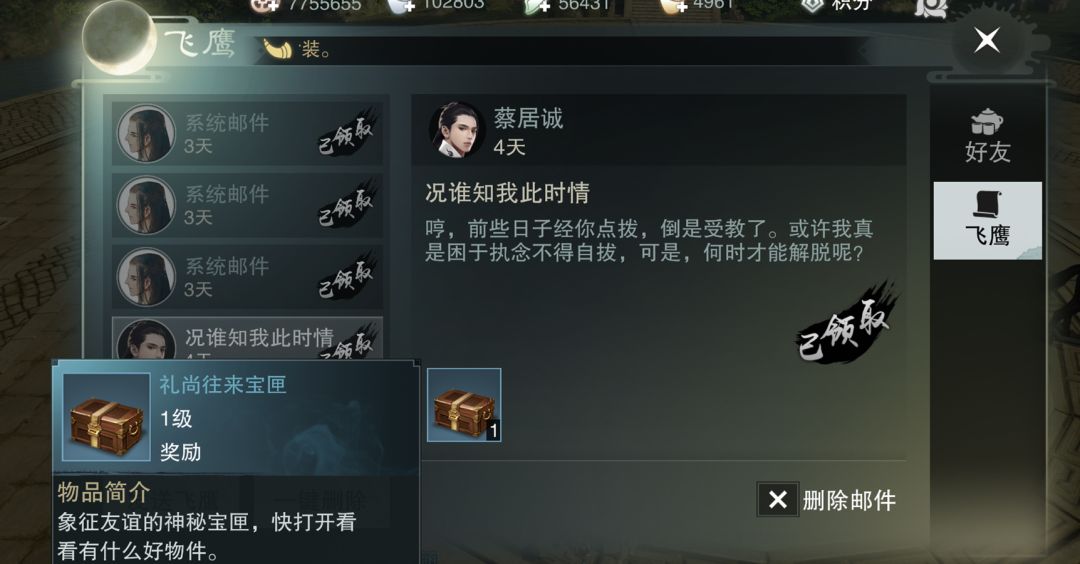Click 蔡居诚 sender portrait in mail header
The width and height of the screenshot is (1080, 564).
(x=456, y=129)
